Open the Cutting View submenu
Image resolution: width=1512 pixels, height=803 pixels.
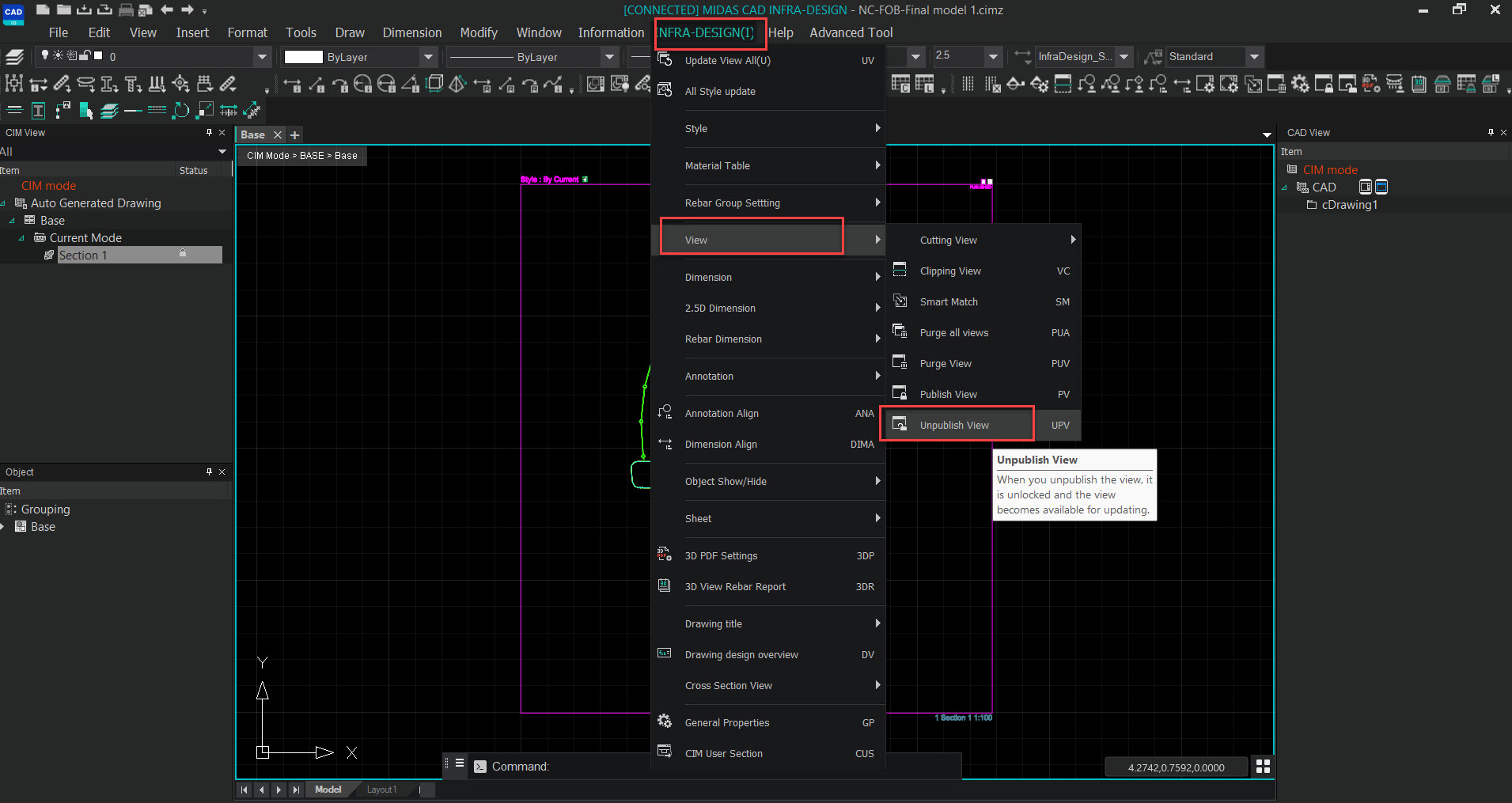pos(980,240)
